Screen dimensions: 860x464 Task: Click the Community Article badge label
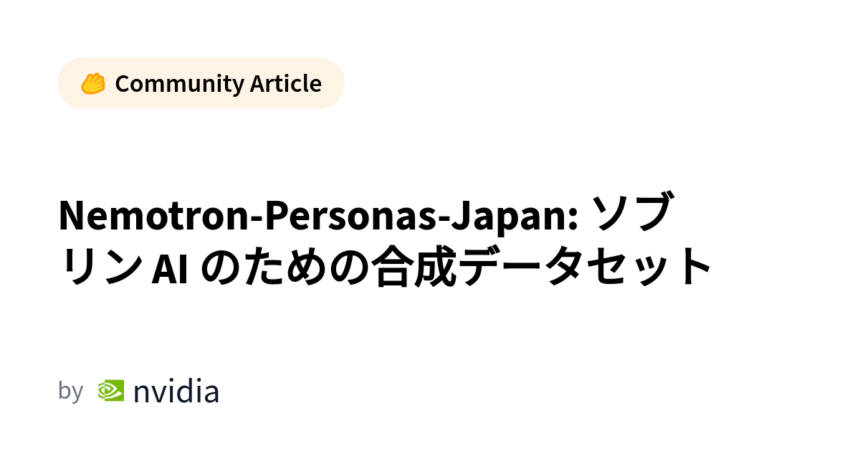(218, 83)
